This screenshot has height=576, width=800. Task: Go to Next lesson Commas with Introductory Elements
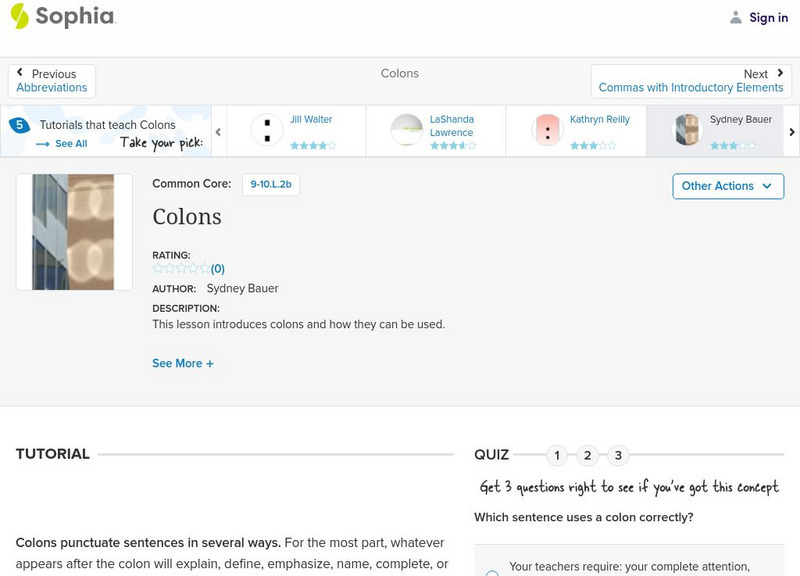click(x=691, y=81)
